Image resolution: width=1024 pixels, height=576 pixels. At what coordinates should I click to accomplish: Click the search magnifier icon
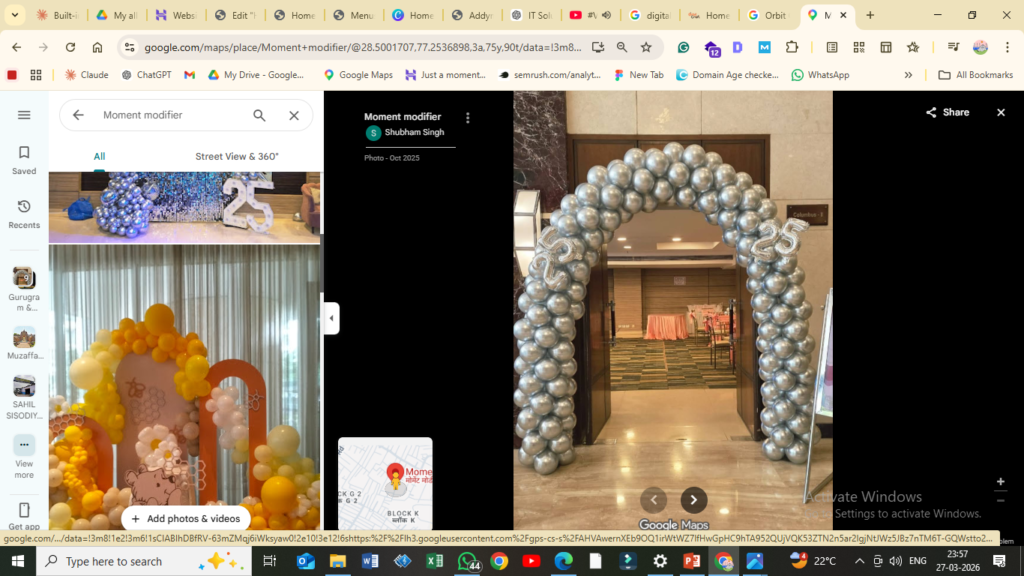[259, 115]
